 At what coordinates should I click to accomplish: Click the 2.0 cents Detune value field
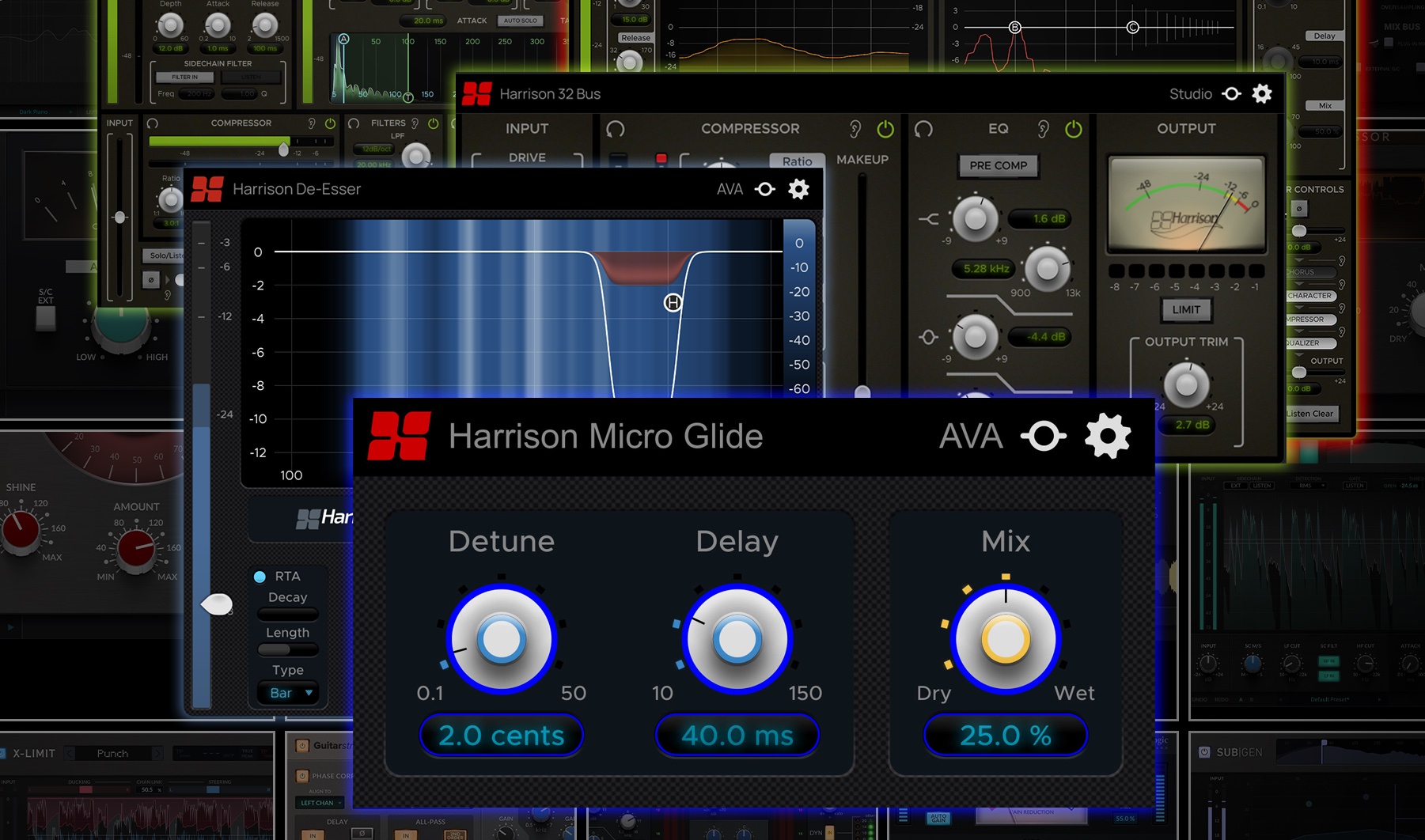click(x=502, y=736)
